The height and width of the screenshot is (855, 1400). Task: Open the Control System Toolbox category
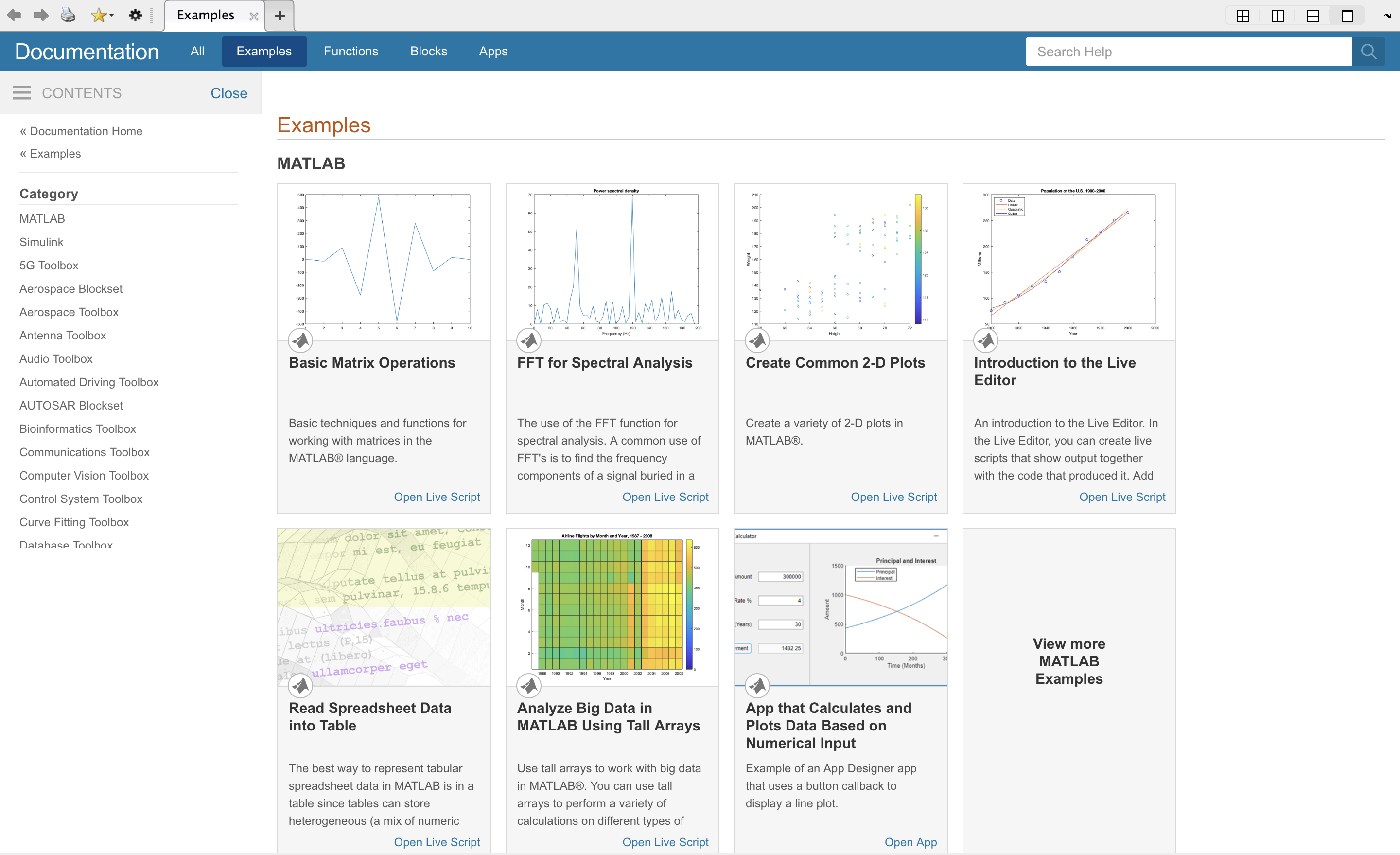click(81, 499)
